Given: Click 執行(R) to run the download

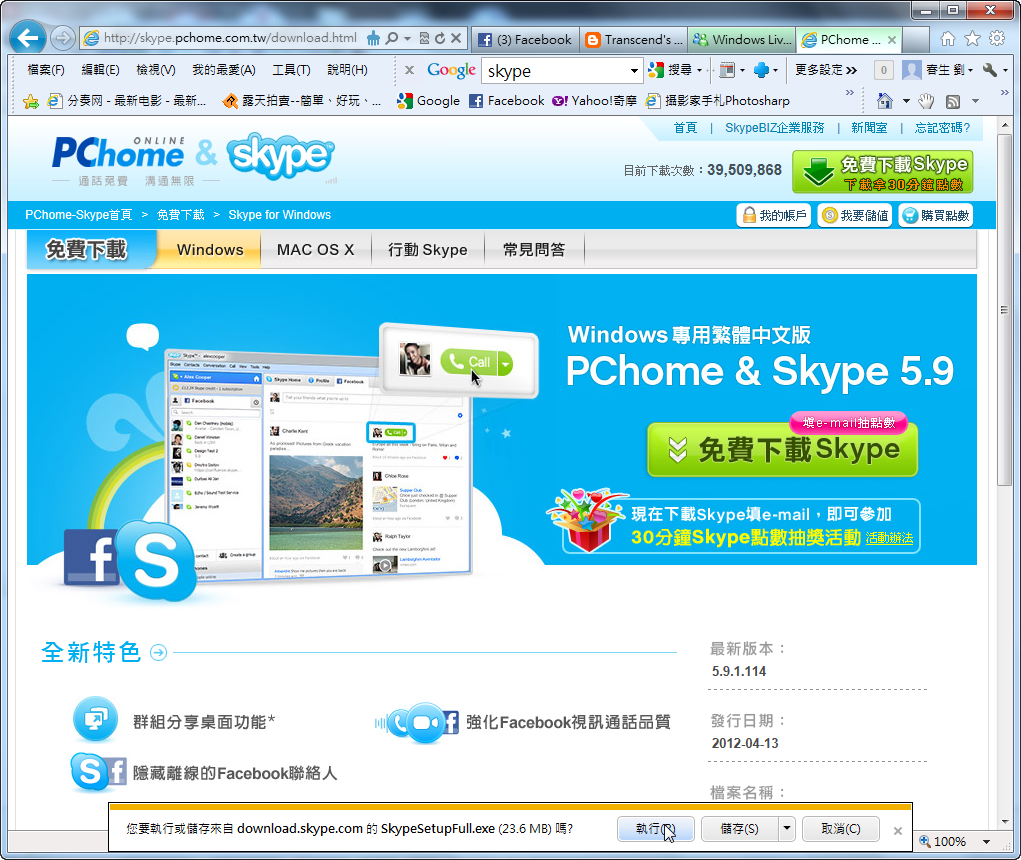Looking at the screenshot, I should 655,829.
